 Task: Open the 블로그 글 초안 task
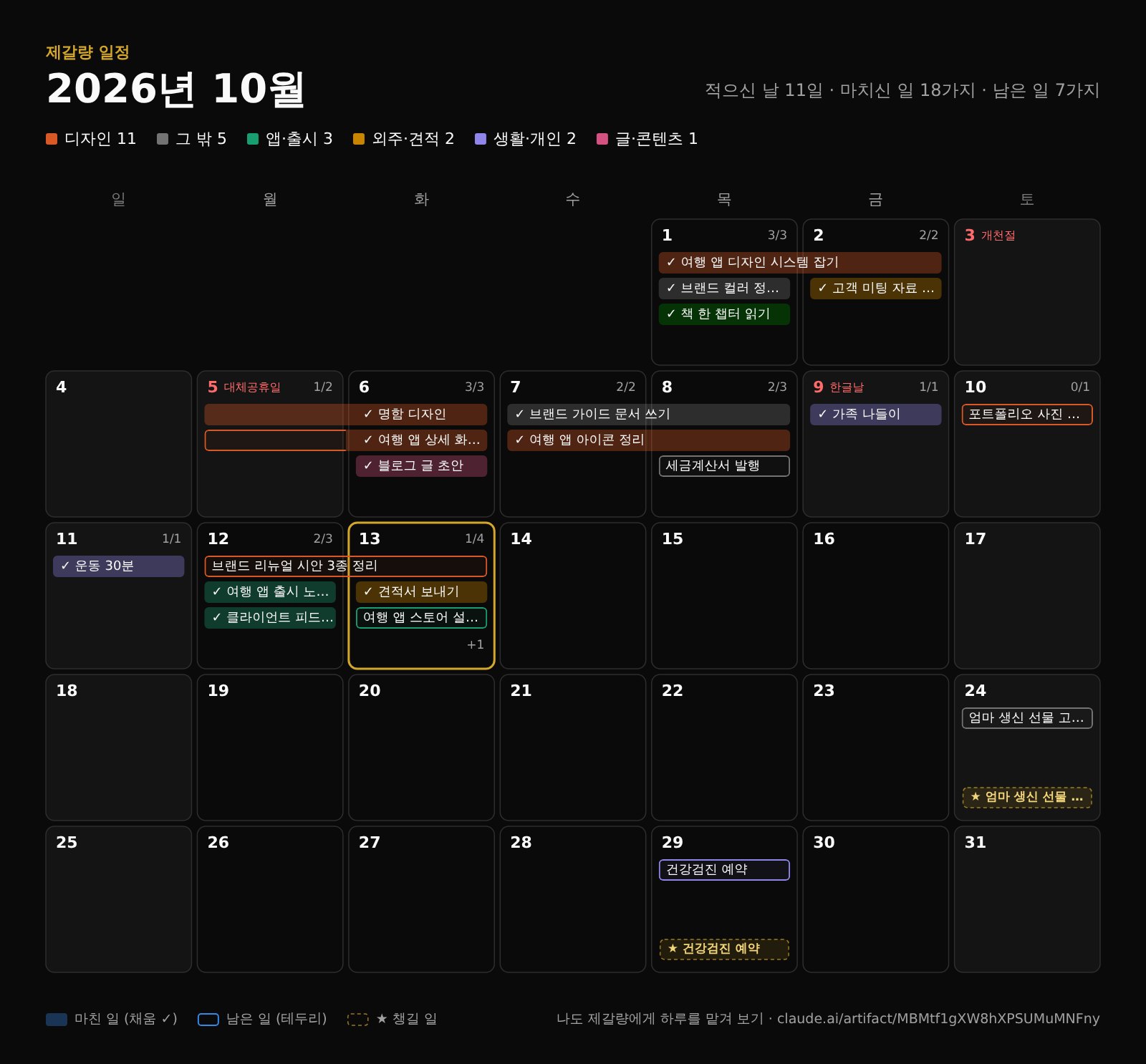[x=421, y=466]
